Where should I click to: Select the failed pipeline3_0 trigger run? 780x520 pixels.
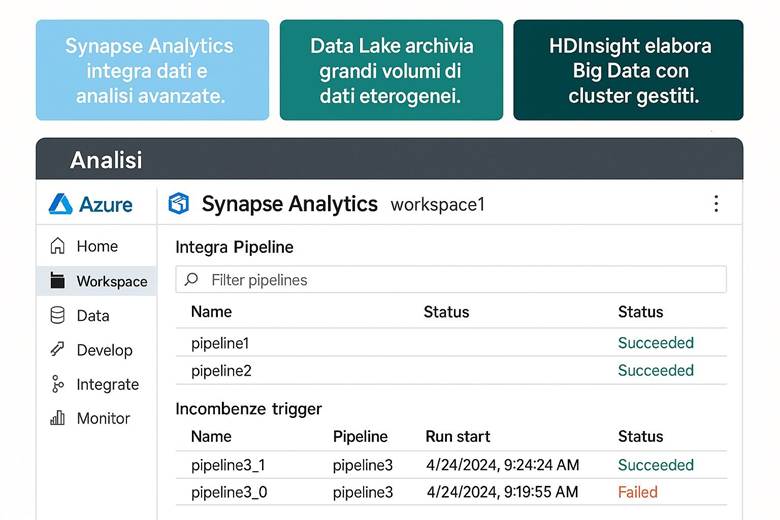point(228,492)
